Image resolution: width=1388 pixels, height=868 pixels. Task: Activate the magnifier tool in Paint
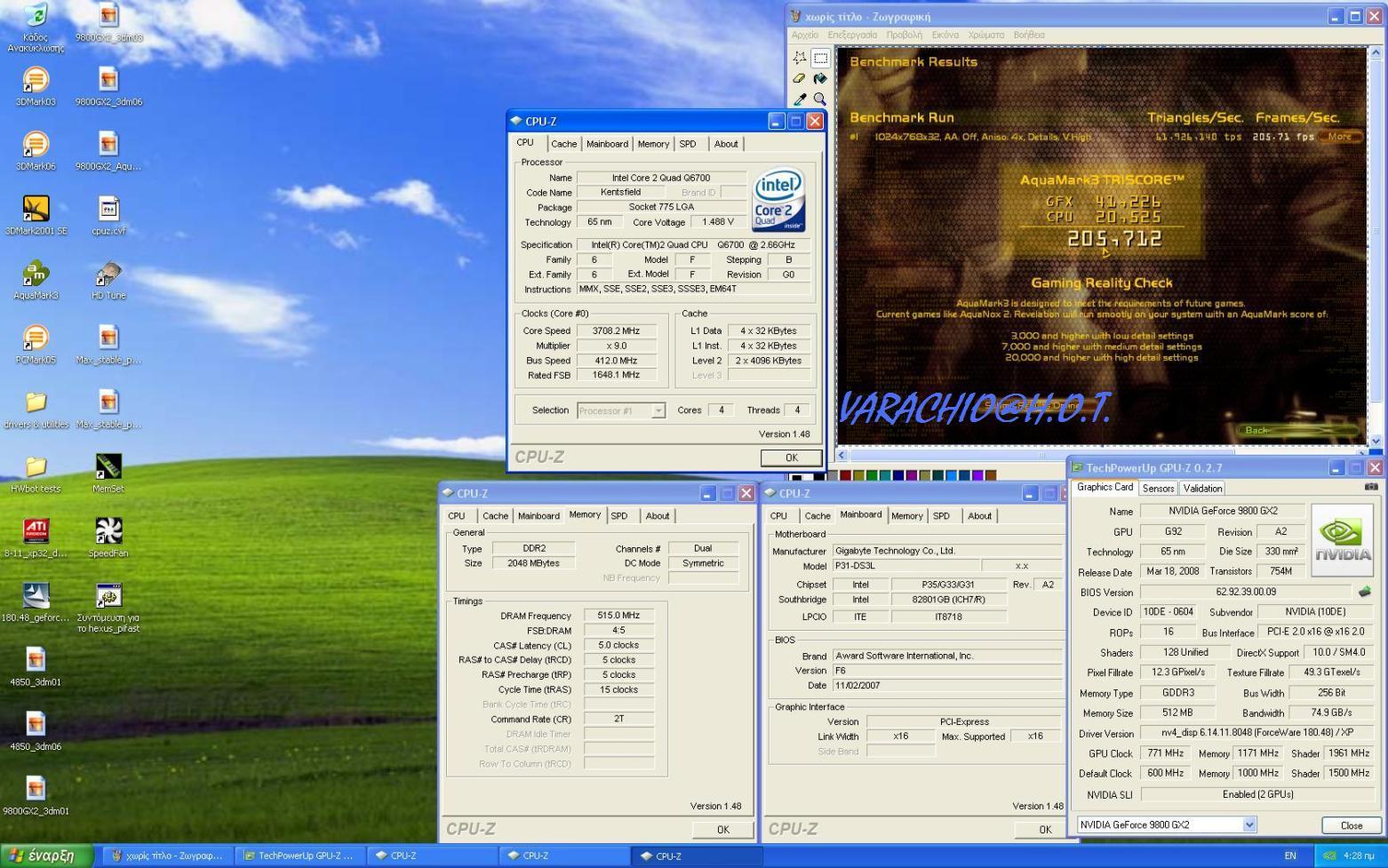click(x=820, y=99)
